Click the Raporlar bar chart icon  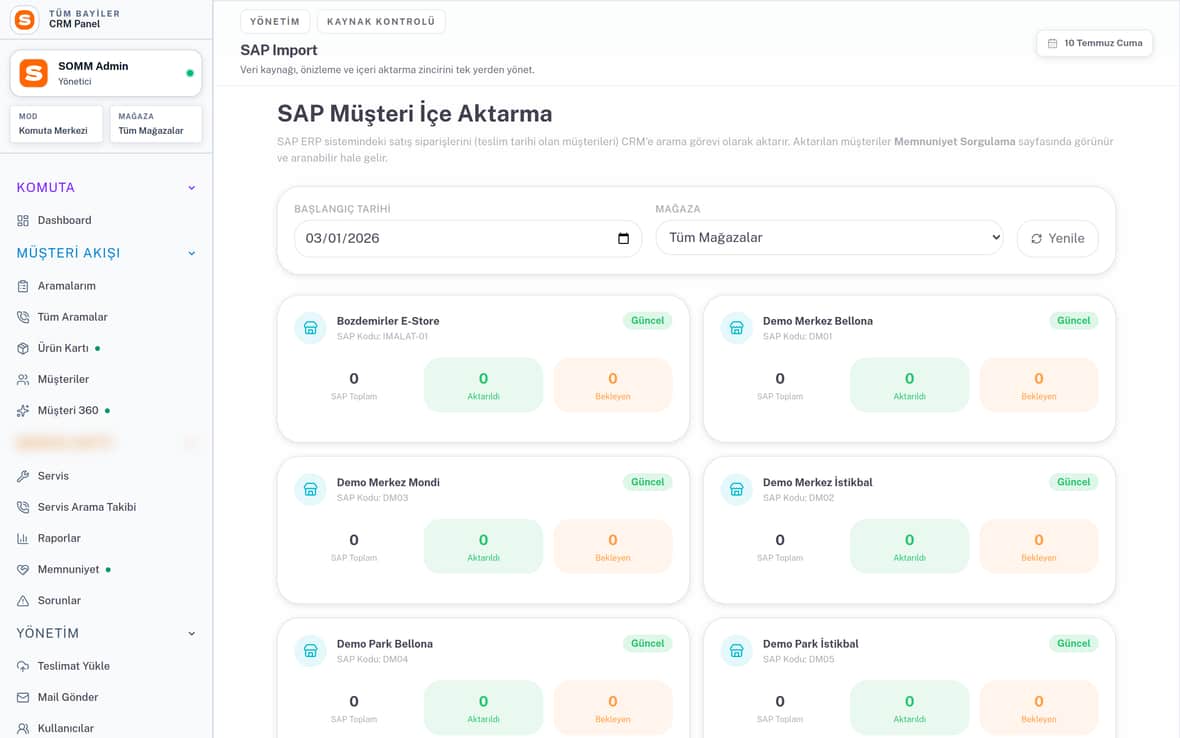coord(23,539)
